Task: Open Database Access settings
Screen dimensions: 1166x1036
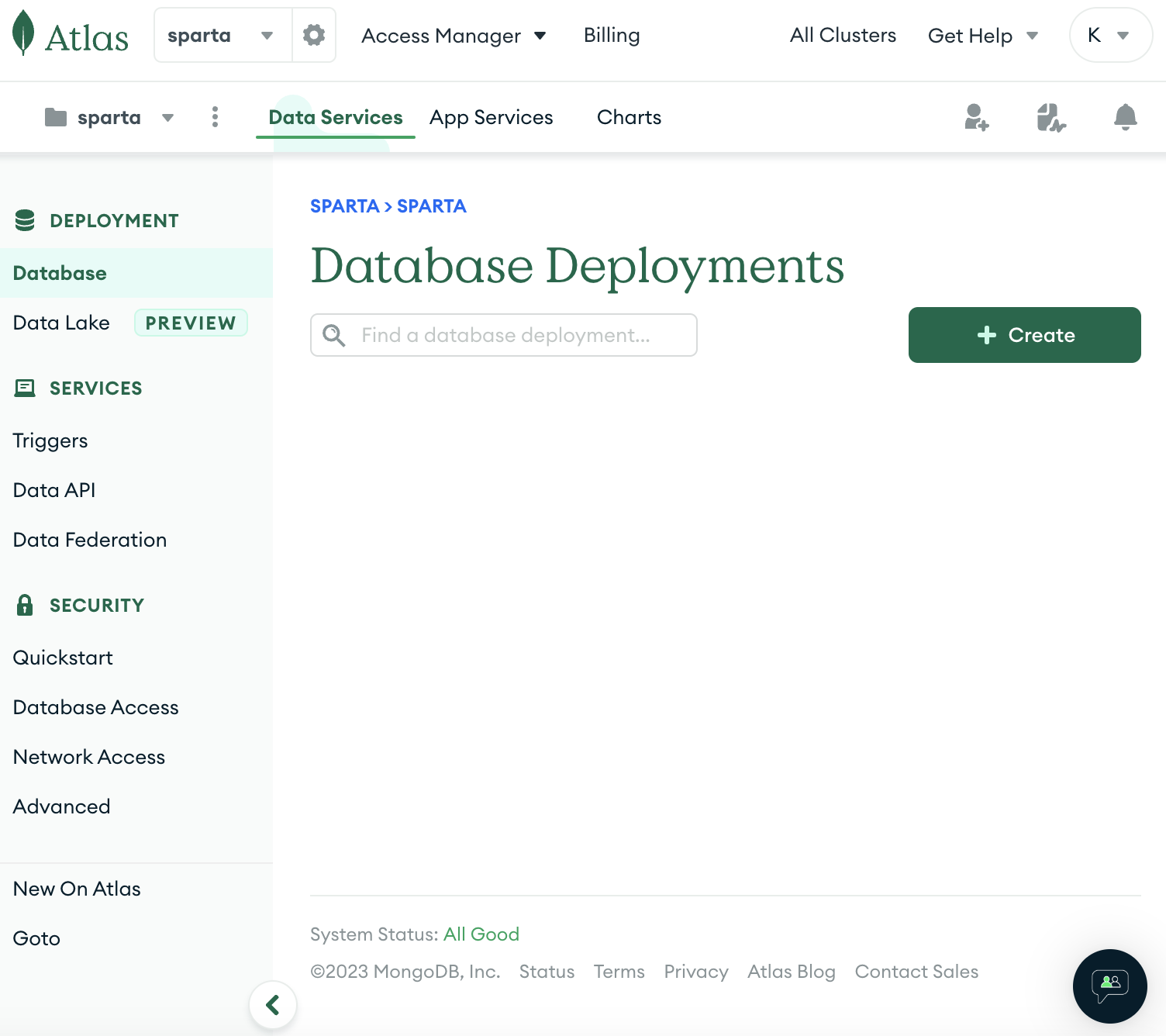Action: (x=96, y=707)
